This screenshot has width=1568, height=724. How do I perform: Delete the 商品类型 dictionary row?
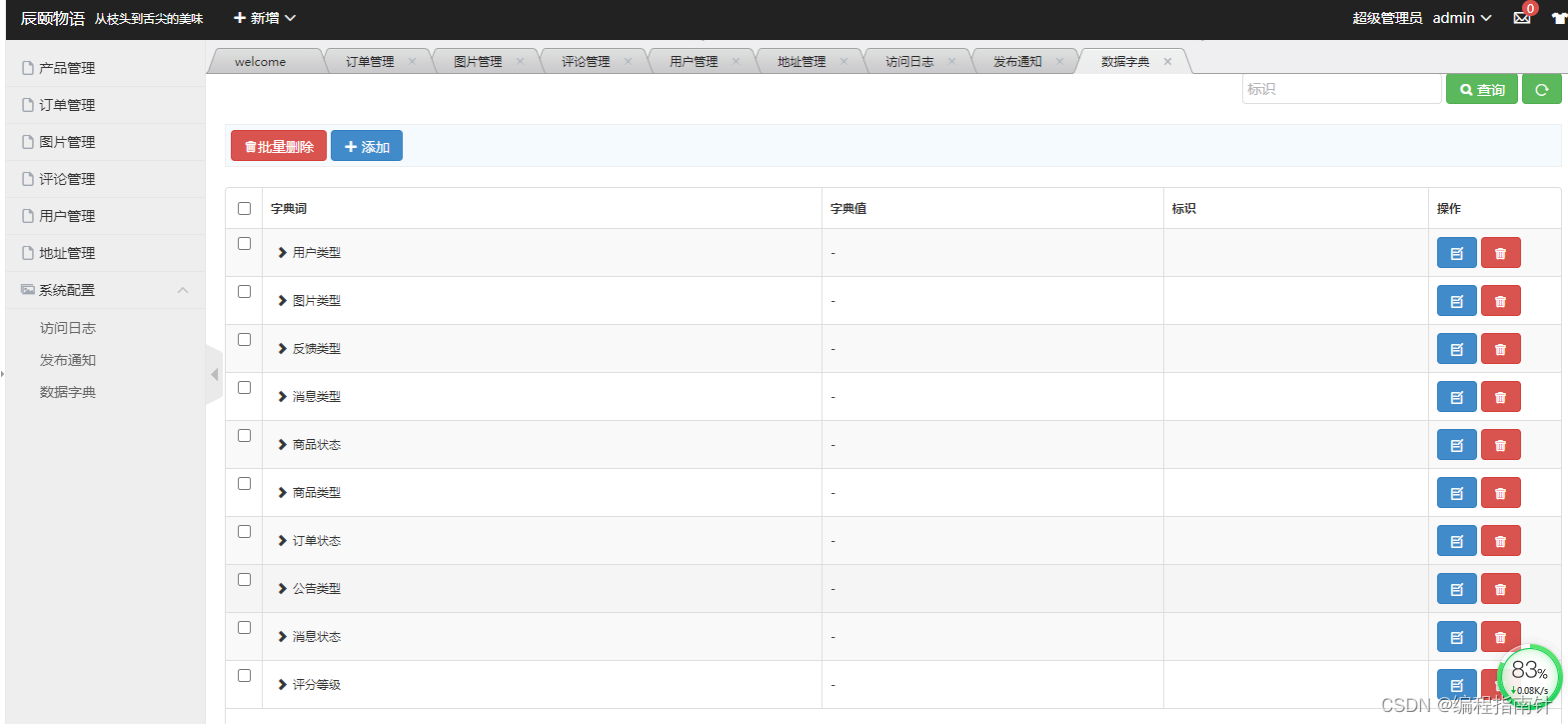[1500, 493]
